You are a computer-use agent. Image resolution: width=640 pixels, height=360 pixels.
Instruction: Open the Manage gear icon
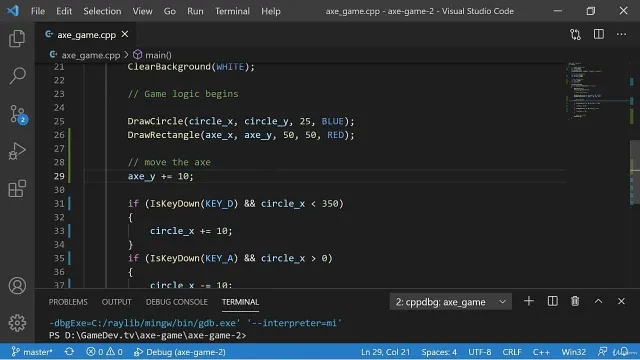click(x=17, y=323)
